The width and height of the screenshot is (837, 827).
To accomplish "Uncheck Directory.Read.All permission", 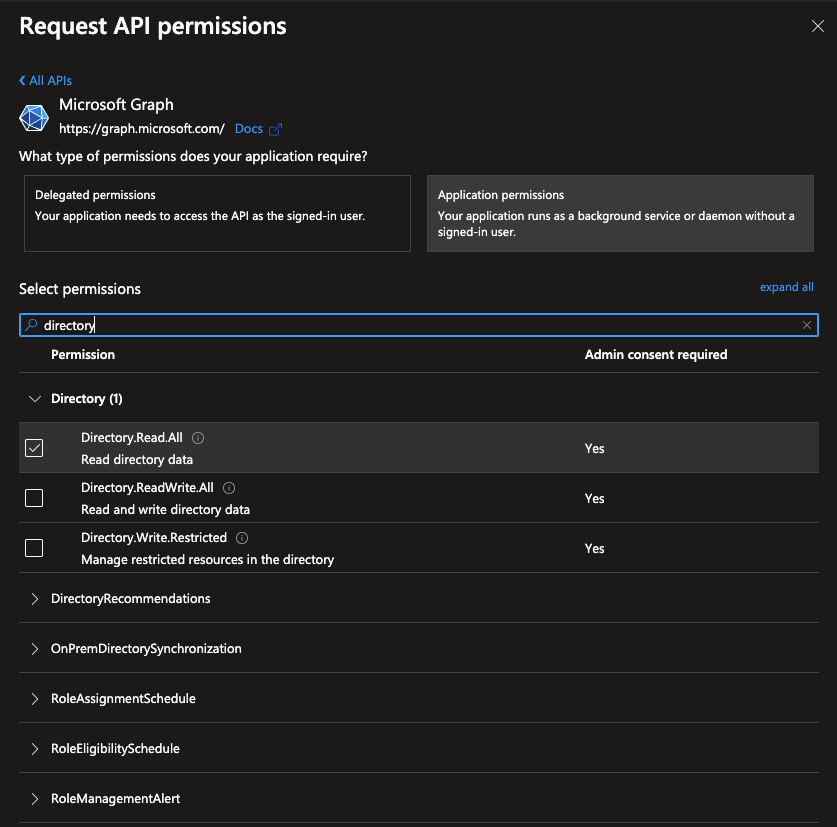I will click(34, 448).
